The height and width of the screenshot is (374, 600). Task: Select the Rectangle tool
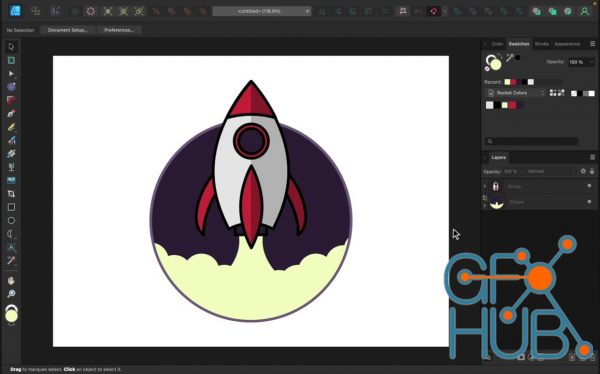click(11, 207)
